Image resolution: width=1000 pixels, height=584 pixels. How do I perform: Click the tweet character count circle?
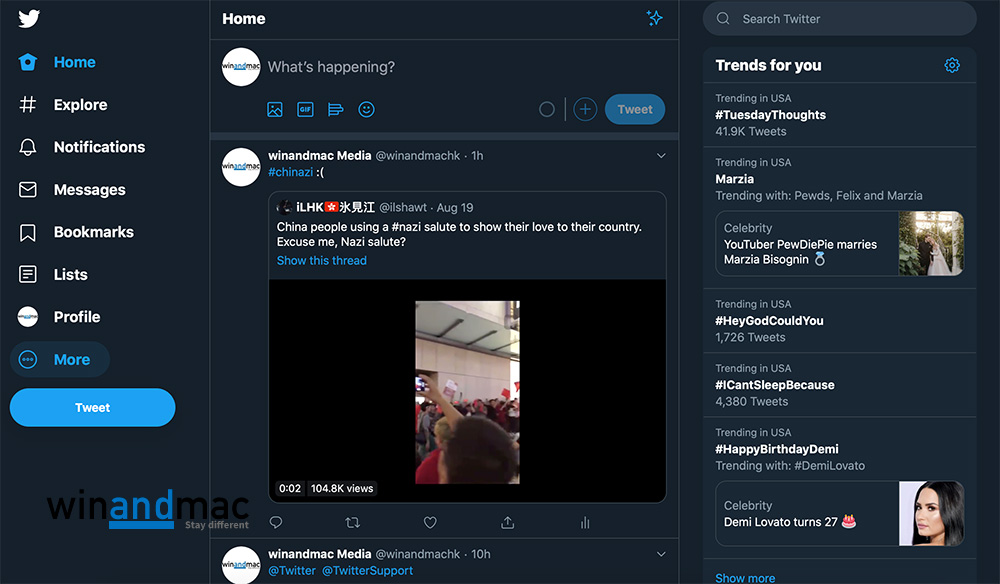click(547, 110)
